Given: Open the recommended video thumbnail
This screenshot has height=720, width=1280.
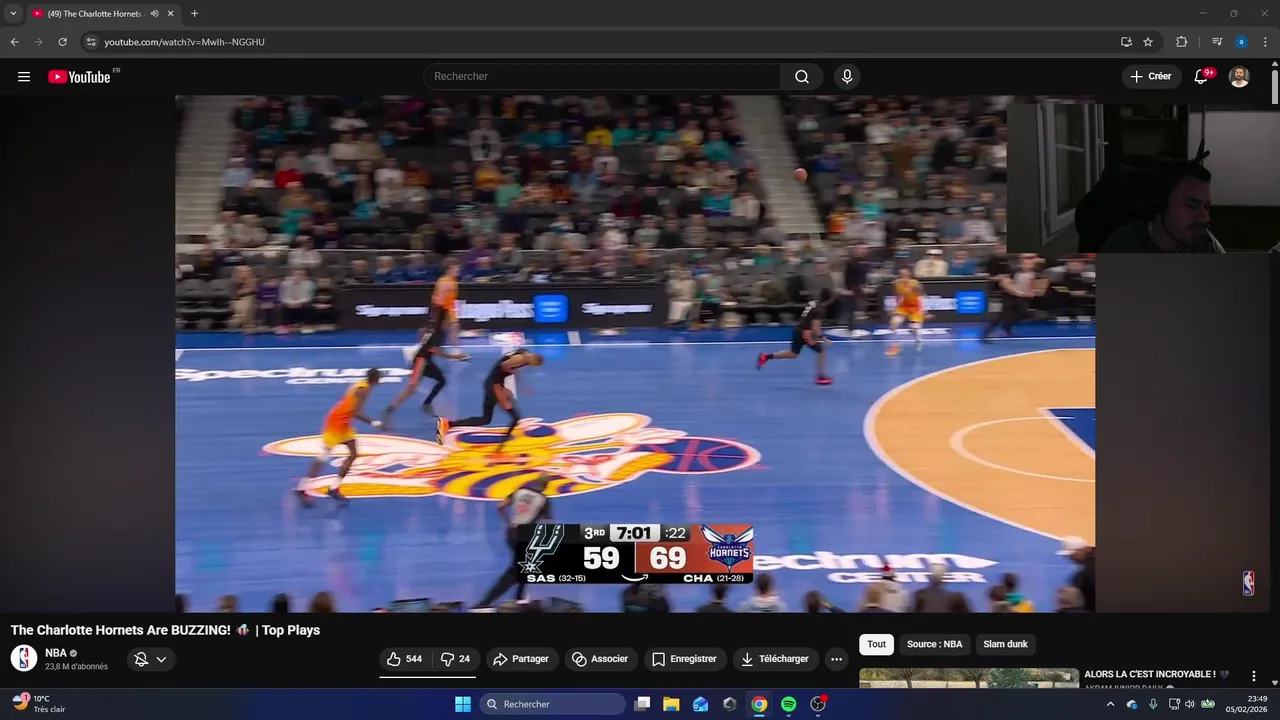Looking at the screenshot, I should point(969,678).
